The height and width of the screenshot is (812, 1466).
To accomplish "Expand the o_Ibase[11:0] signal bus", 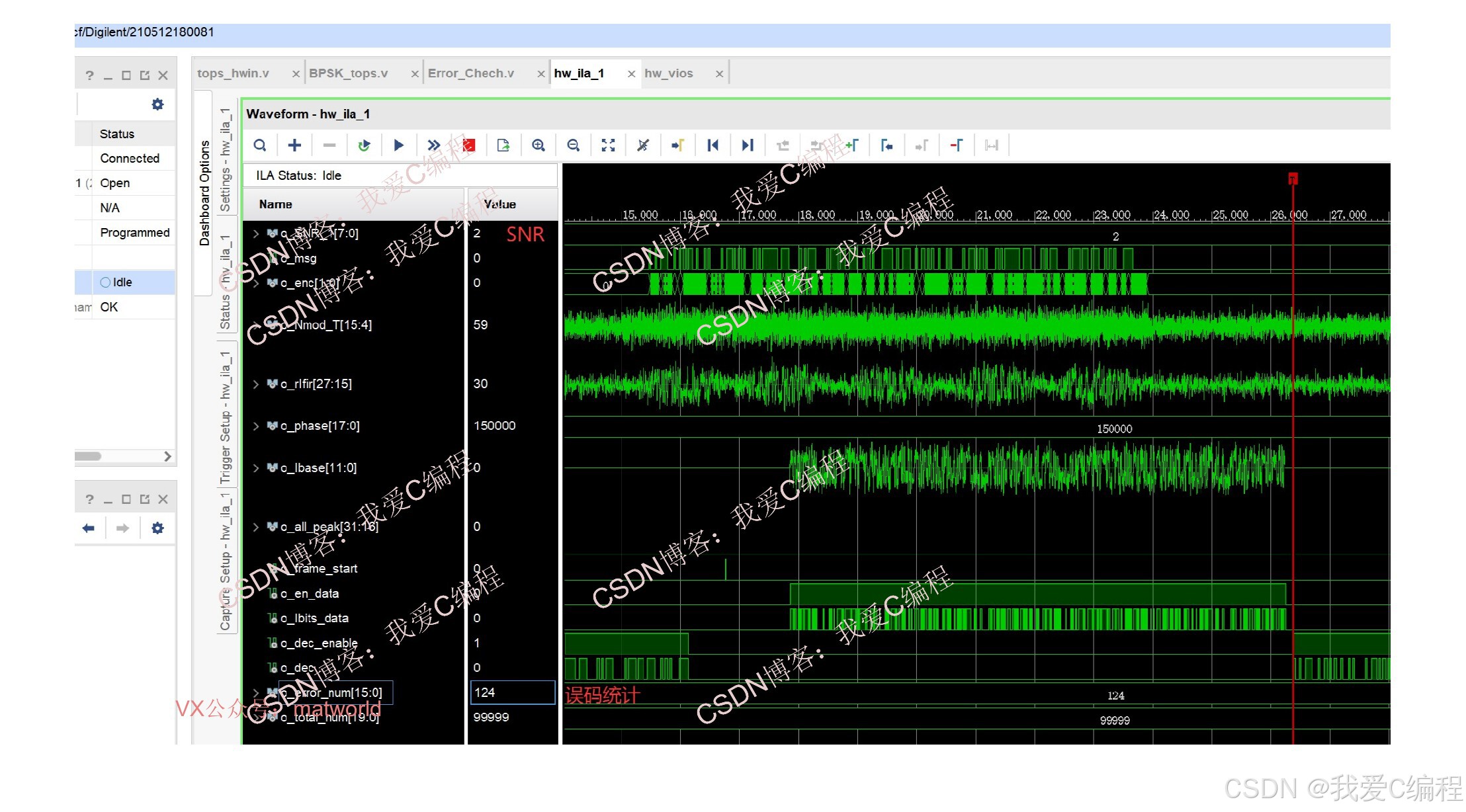I will coord(256,468).
